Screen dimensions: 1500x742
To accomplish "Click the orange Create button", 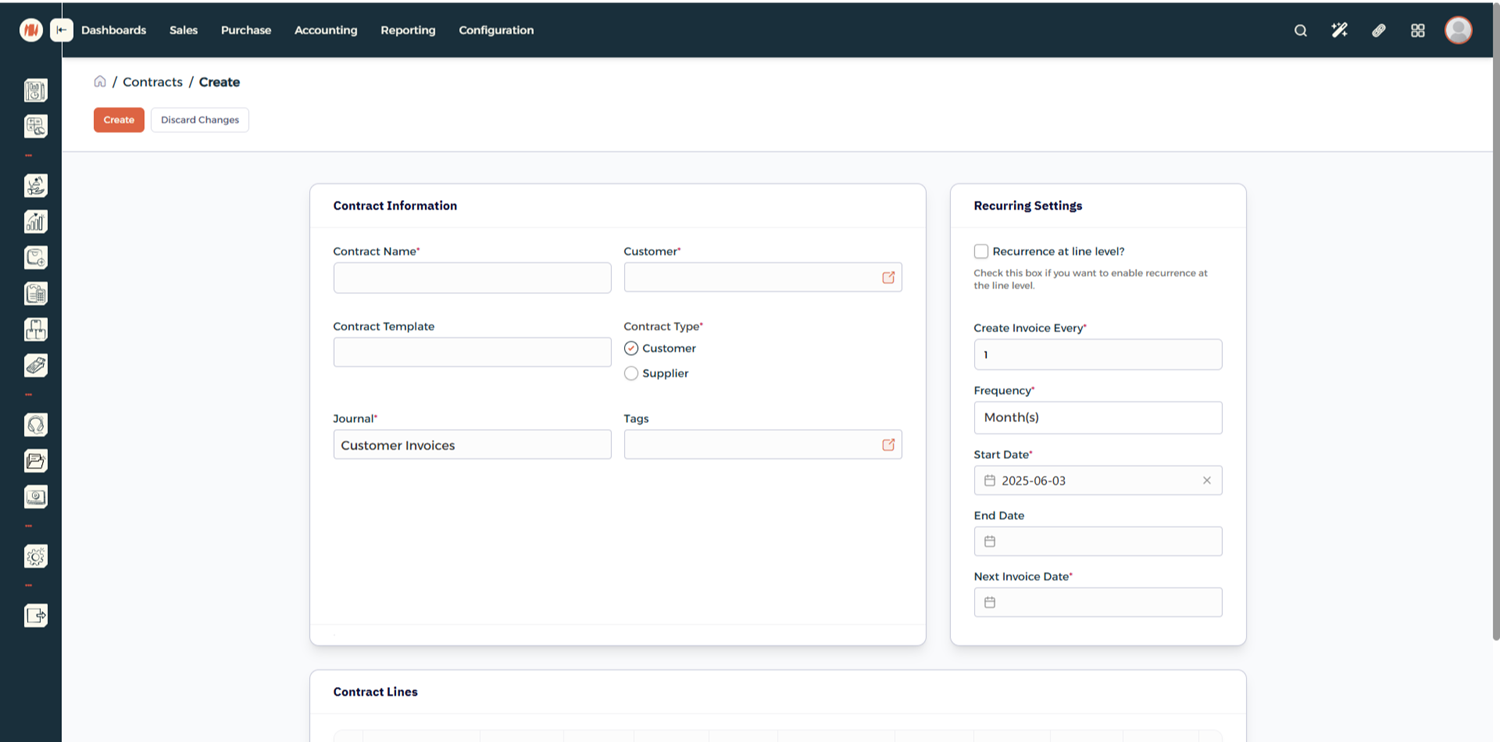I will (x=119, y=120).
